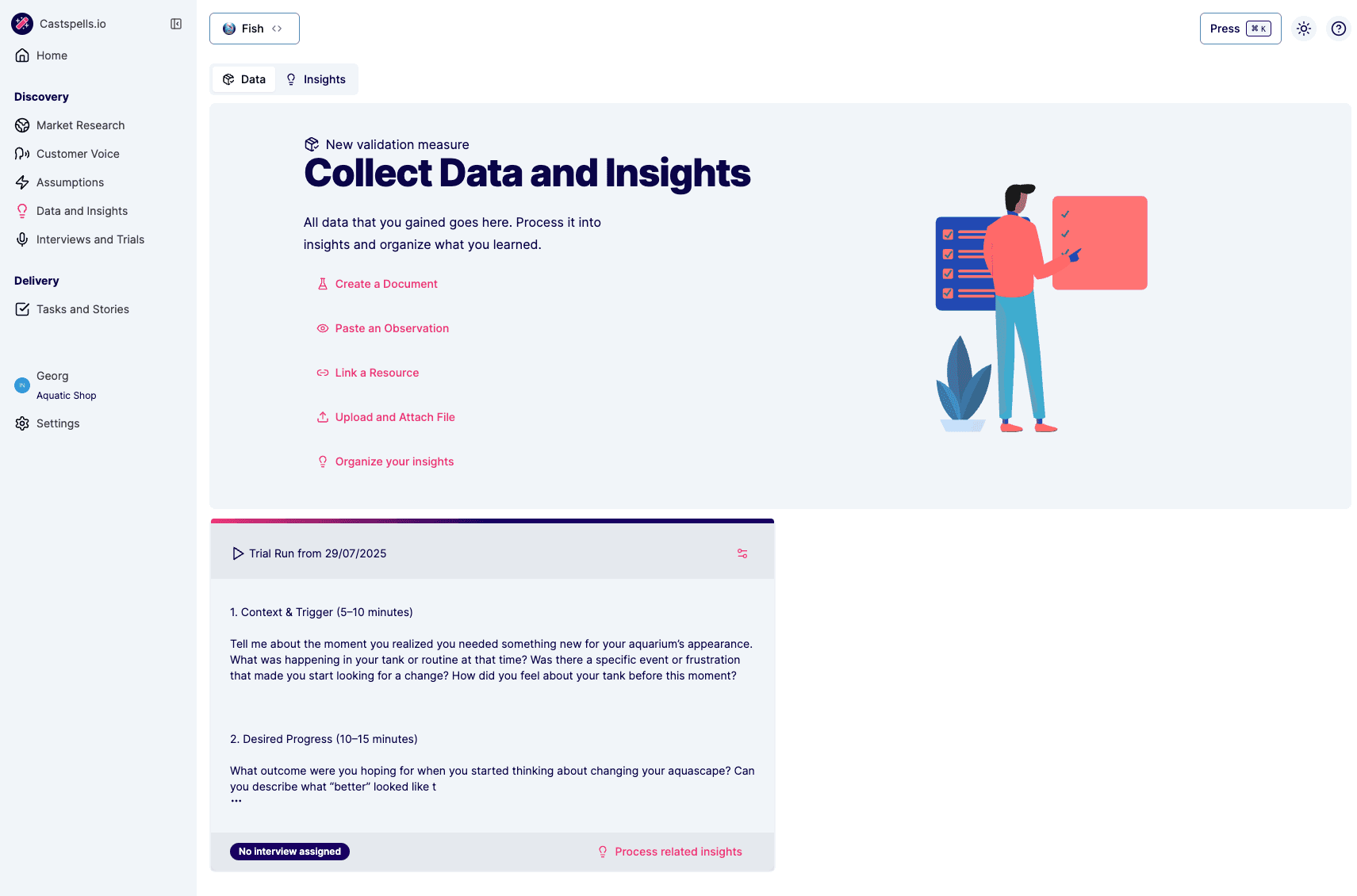Toggle the play icon on Trial Run

[x=237, y=553]
